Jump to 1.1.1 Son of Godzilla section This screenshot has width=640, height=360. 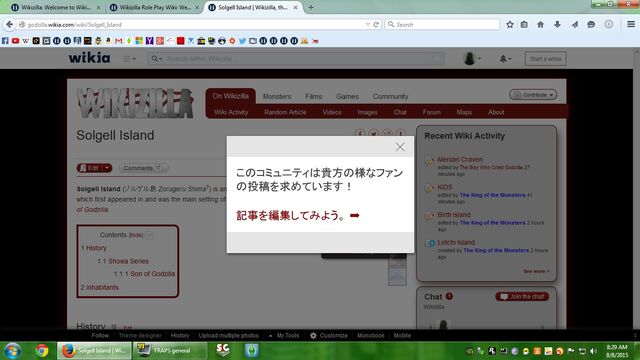click(144, 274)
